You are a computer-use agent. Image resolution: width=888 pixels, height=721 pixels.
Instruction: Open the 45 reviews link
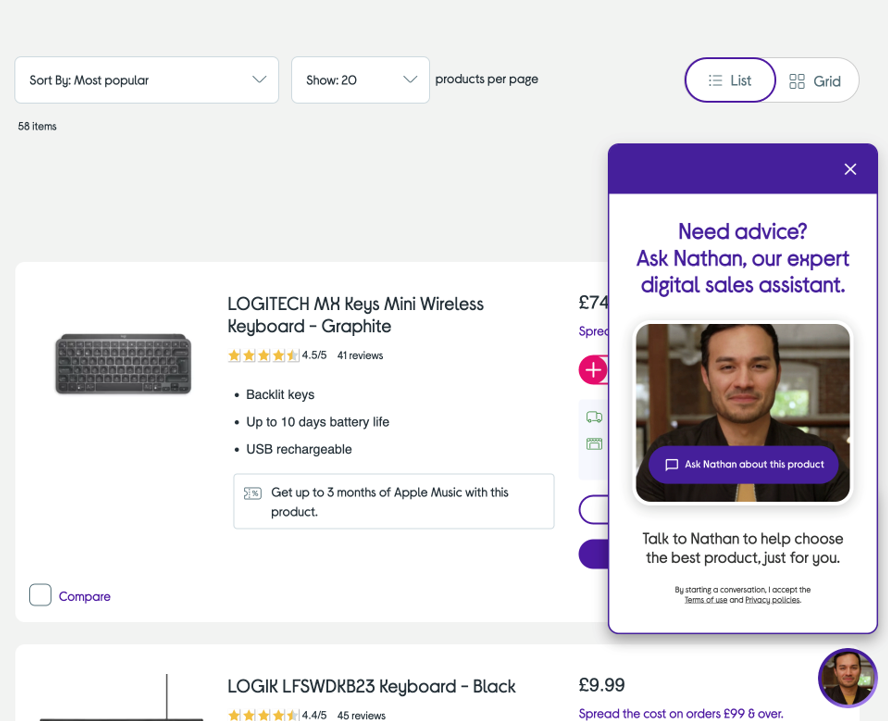click(x=361, y=716)
